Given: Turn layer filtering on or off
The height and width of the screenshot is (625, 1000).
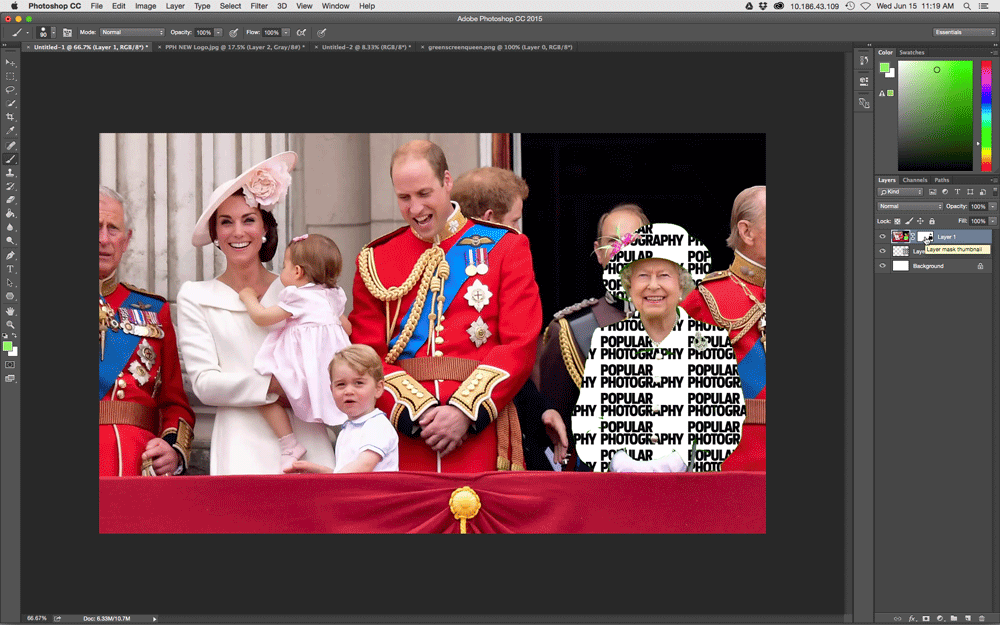Looking at the screenshot, I should point(994,191).
